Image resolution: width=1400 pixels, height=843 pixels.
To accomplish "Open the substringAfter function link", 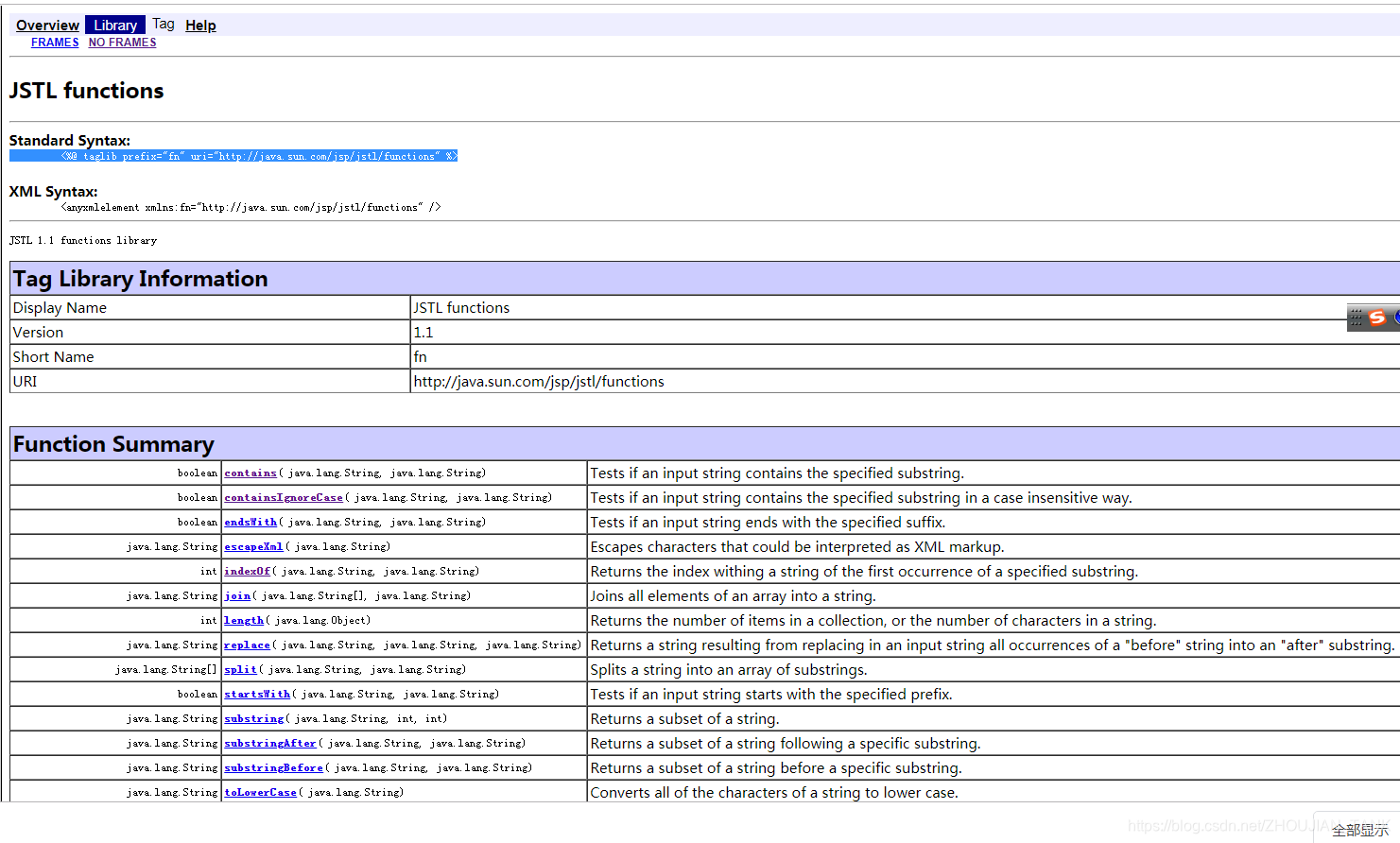I will (x=270, y=743).
